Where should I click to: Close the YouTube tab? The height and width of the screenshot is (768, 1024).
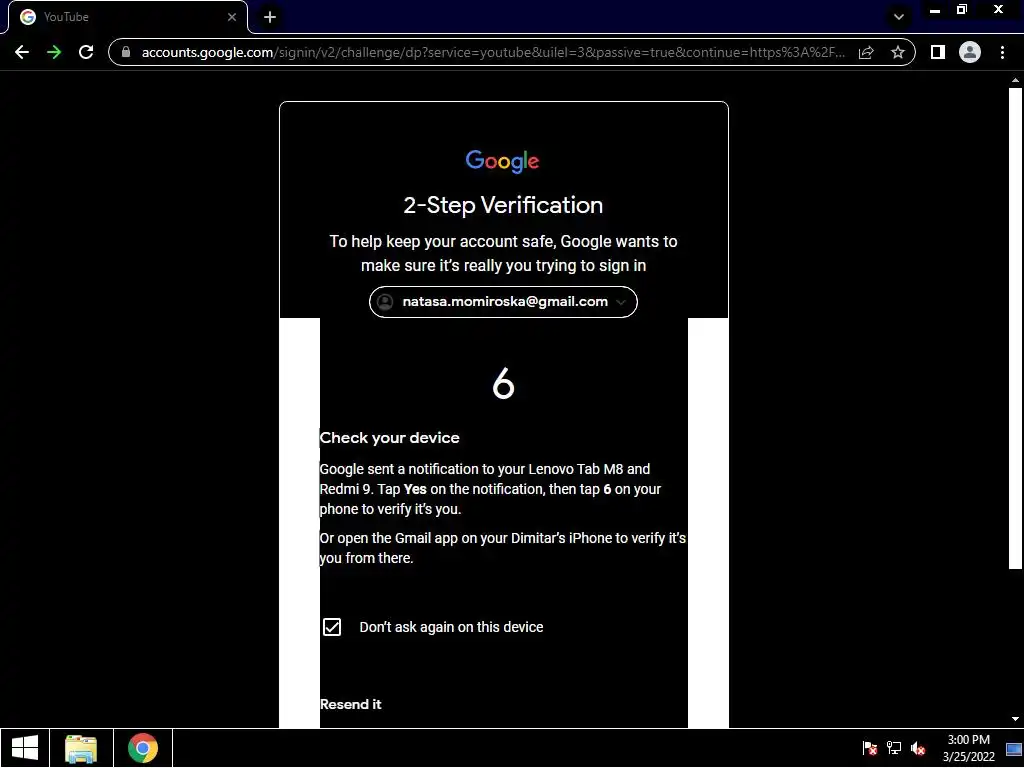pyautogui.click(x=232, y=17)
